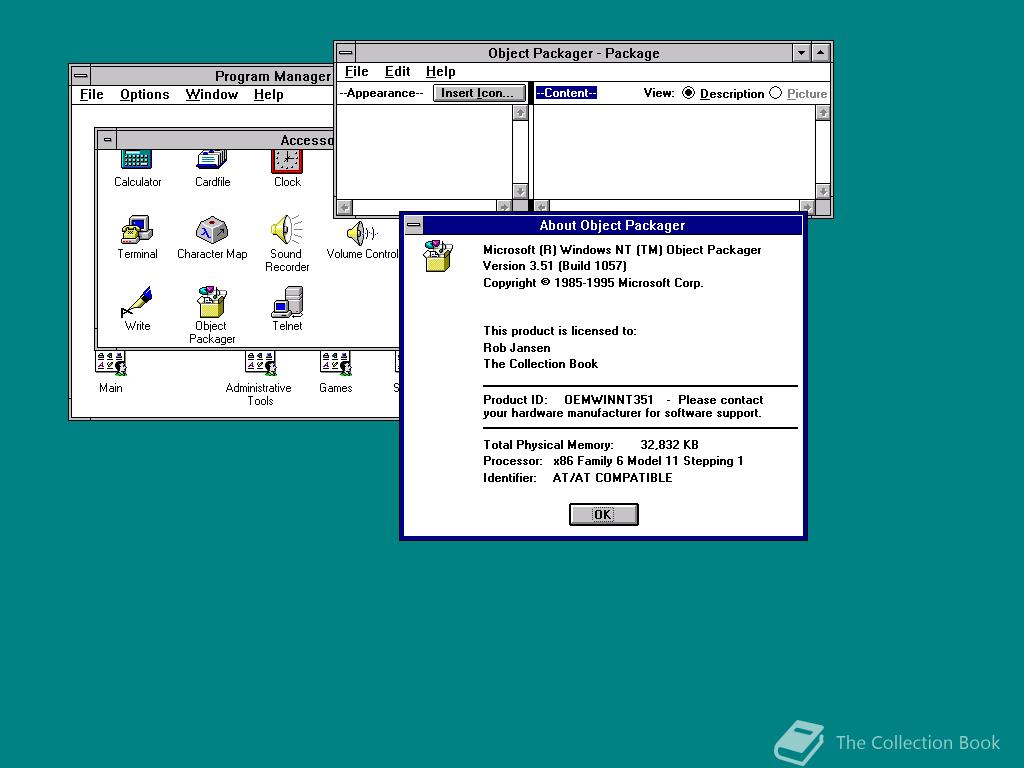Launch Cardfile from Accessories

point(212,161)
